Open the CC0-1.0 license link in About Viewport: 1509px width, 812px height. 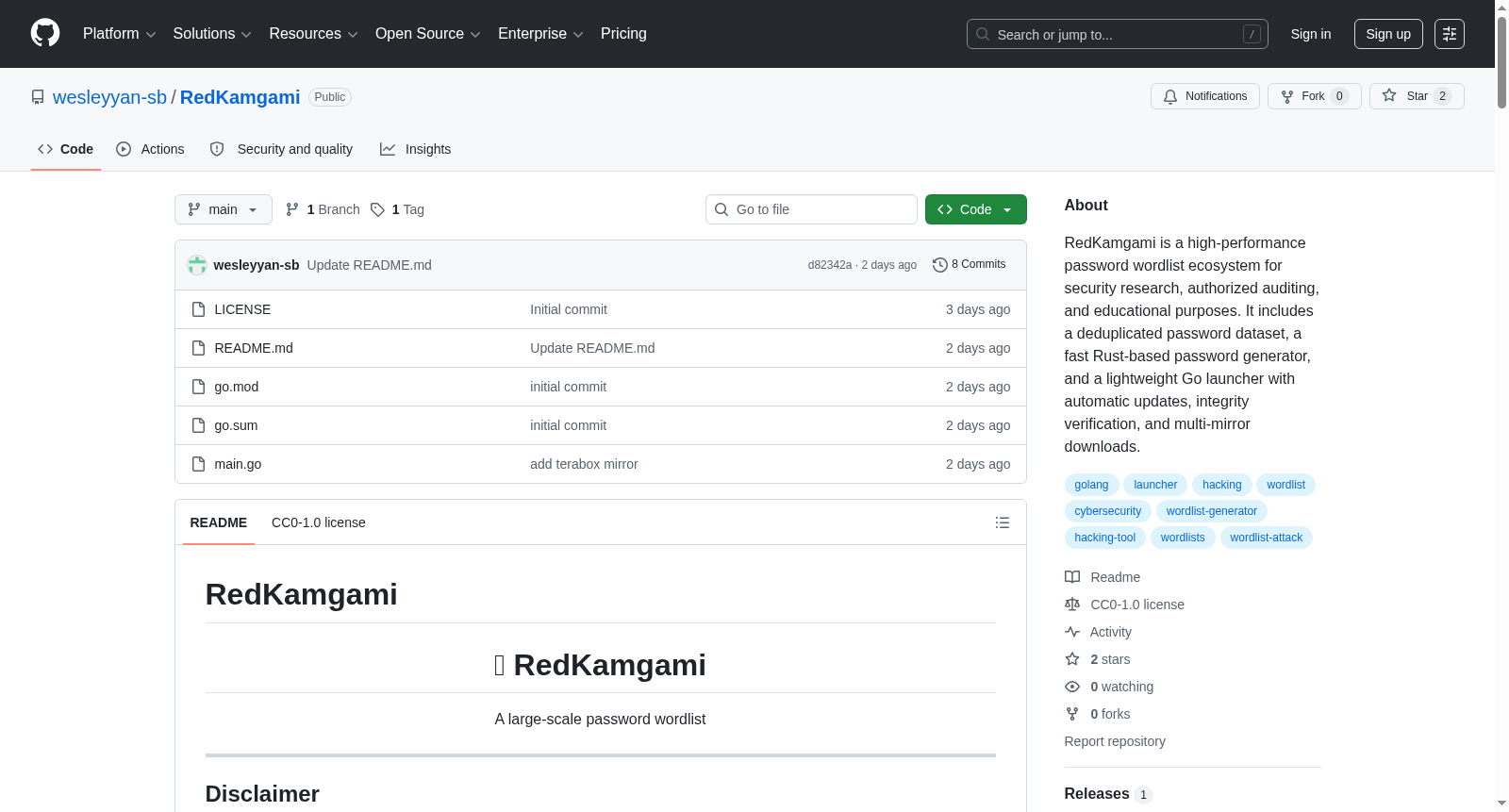coord(1124,605)
